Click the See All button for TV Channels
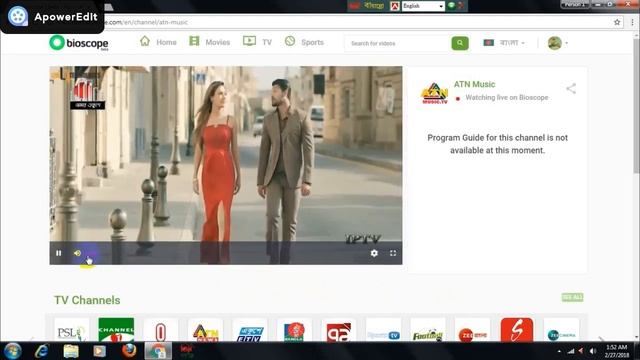Image resolution: width=640 pixels, height=360 pixels. pos(572,298)
